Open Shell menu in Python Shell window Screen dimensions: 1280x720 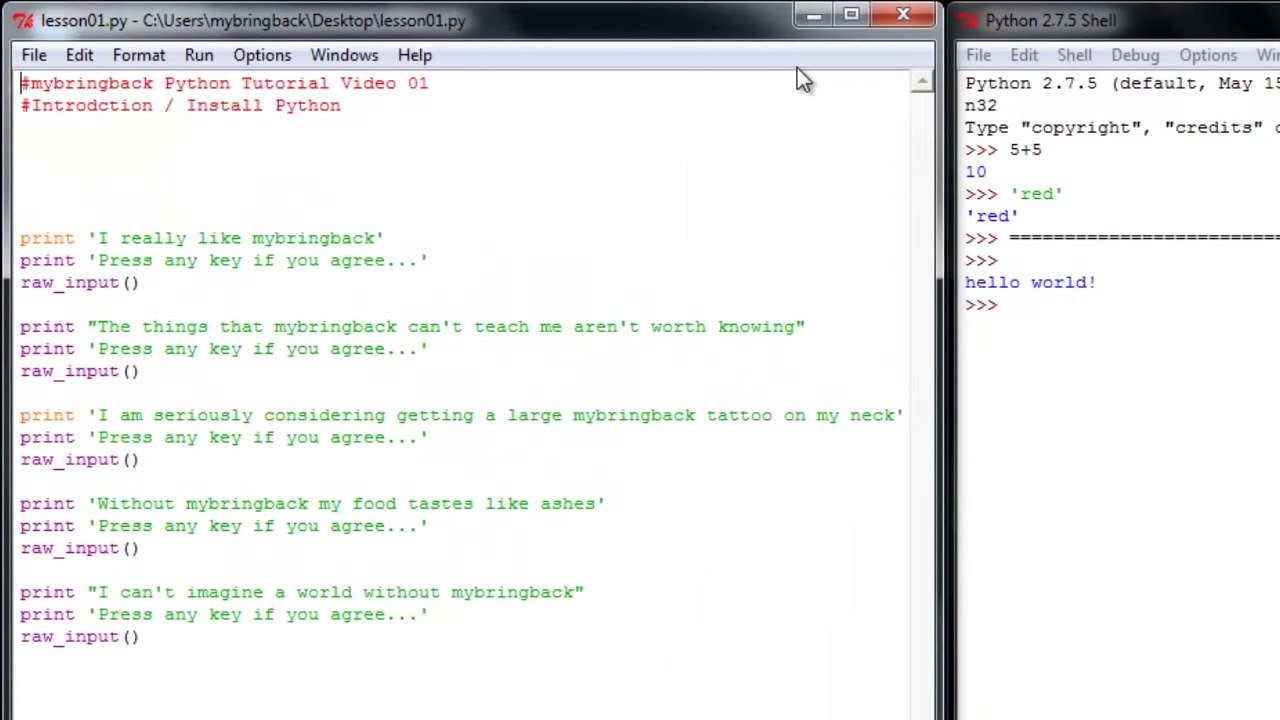(1075, 55)
